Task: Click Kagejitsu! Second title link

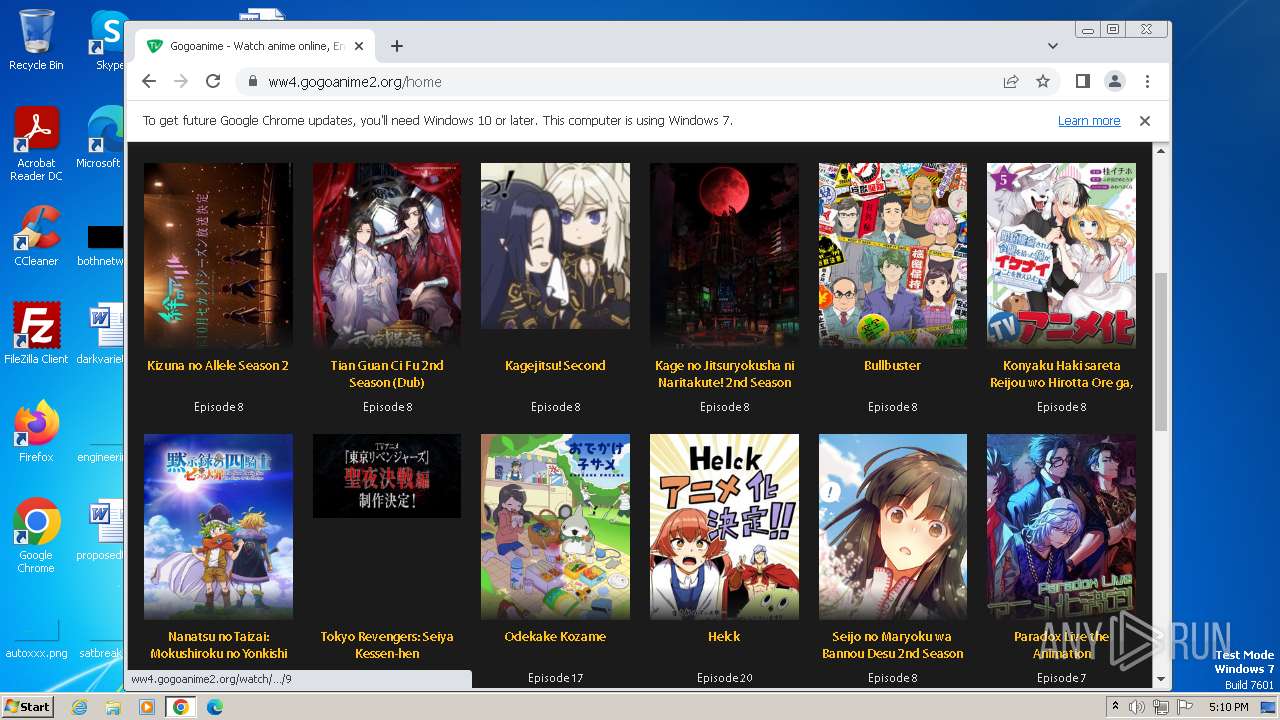Action: click(555, 366)
